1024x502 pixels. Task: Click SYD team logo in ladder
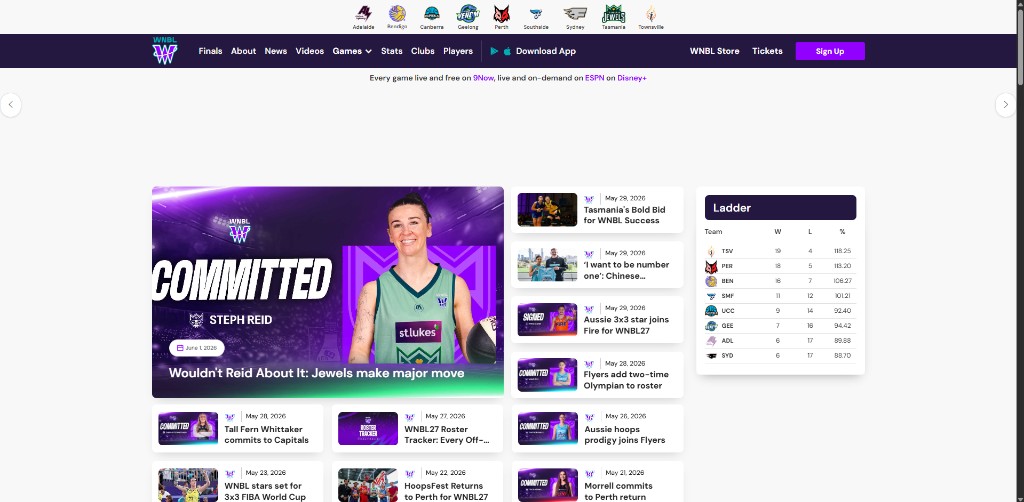(711, 356)
